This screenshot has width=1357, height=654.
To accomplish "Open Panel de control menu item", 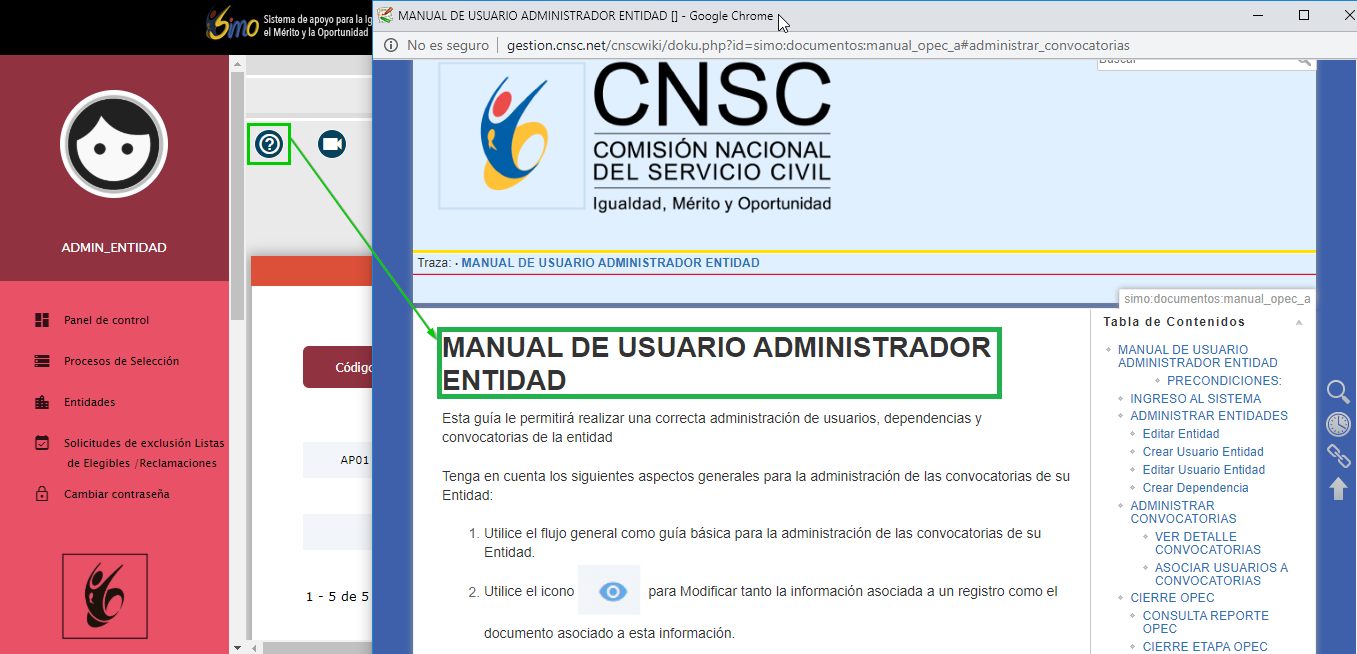I will 106,321.
